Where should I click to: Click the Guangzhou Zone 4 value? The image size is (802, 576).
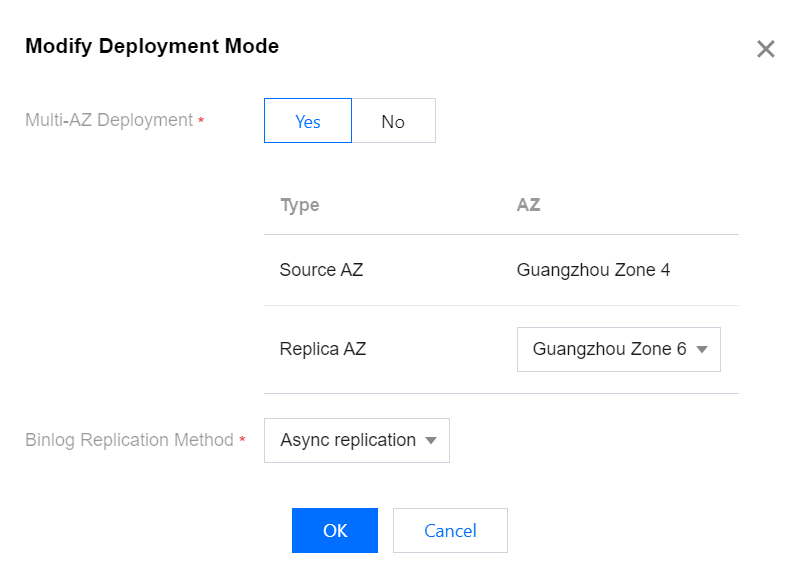click(593, 270)
